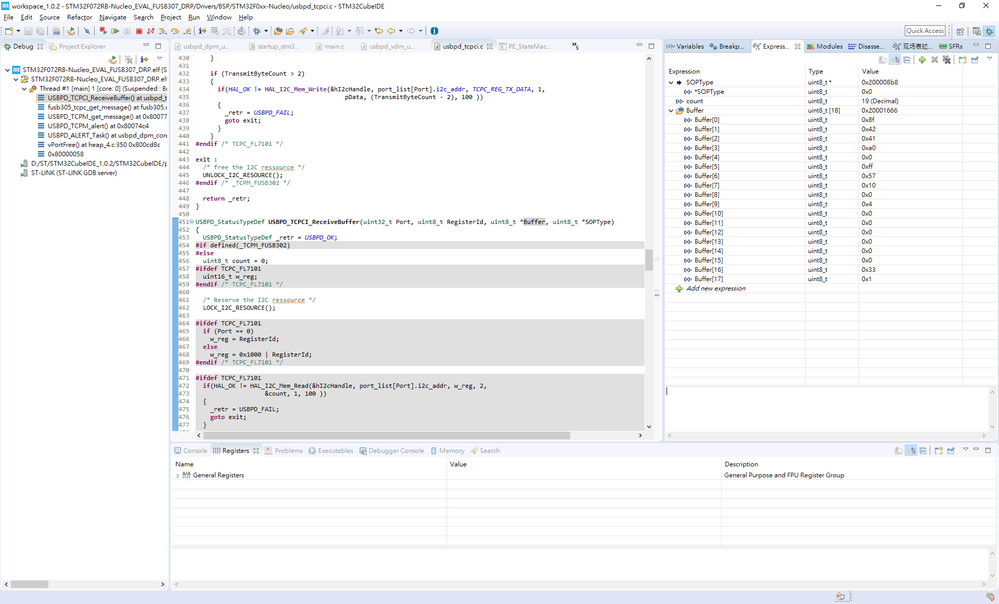Click the Instruction Stepping Mode icon
This screenshot has width=999, height=604.
pyautogui.click(x=203, y=31)
